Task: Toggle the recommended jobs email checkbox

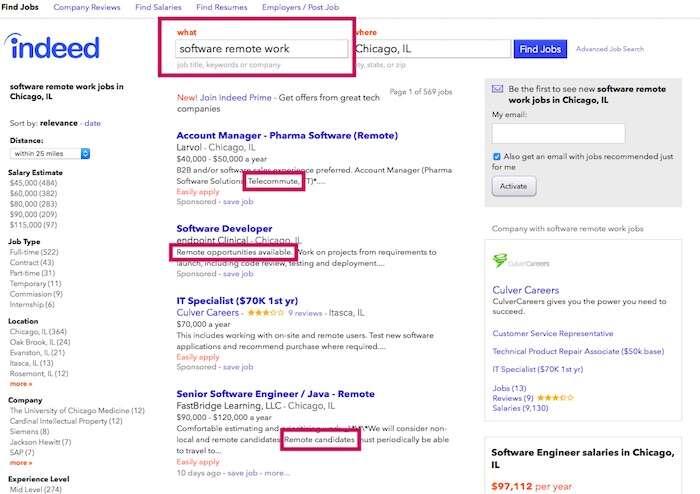Action: [x=496, y=157]
